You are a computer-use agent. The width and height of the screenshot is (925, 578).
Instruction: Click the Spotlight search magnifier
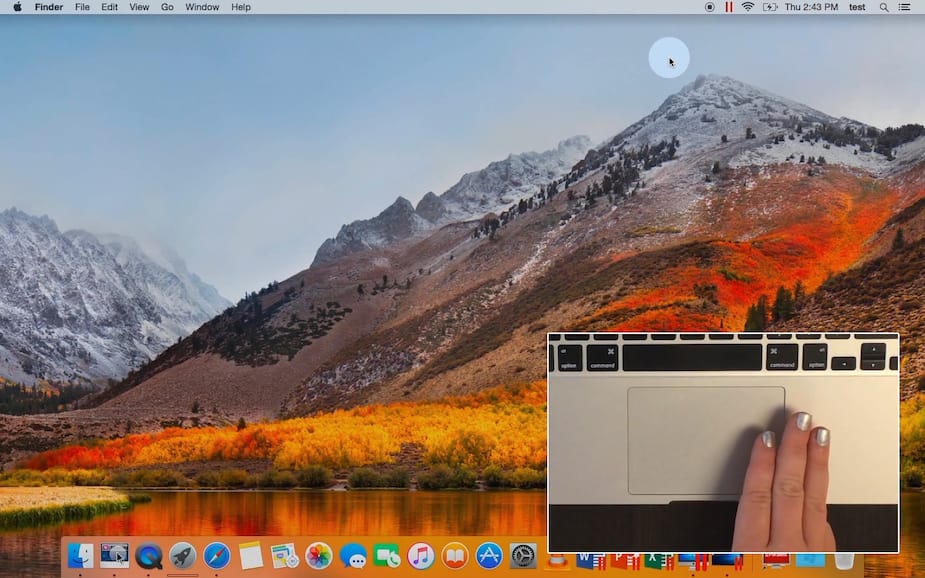click(x=882, y=7)
